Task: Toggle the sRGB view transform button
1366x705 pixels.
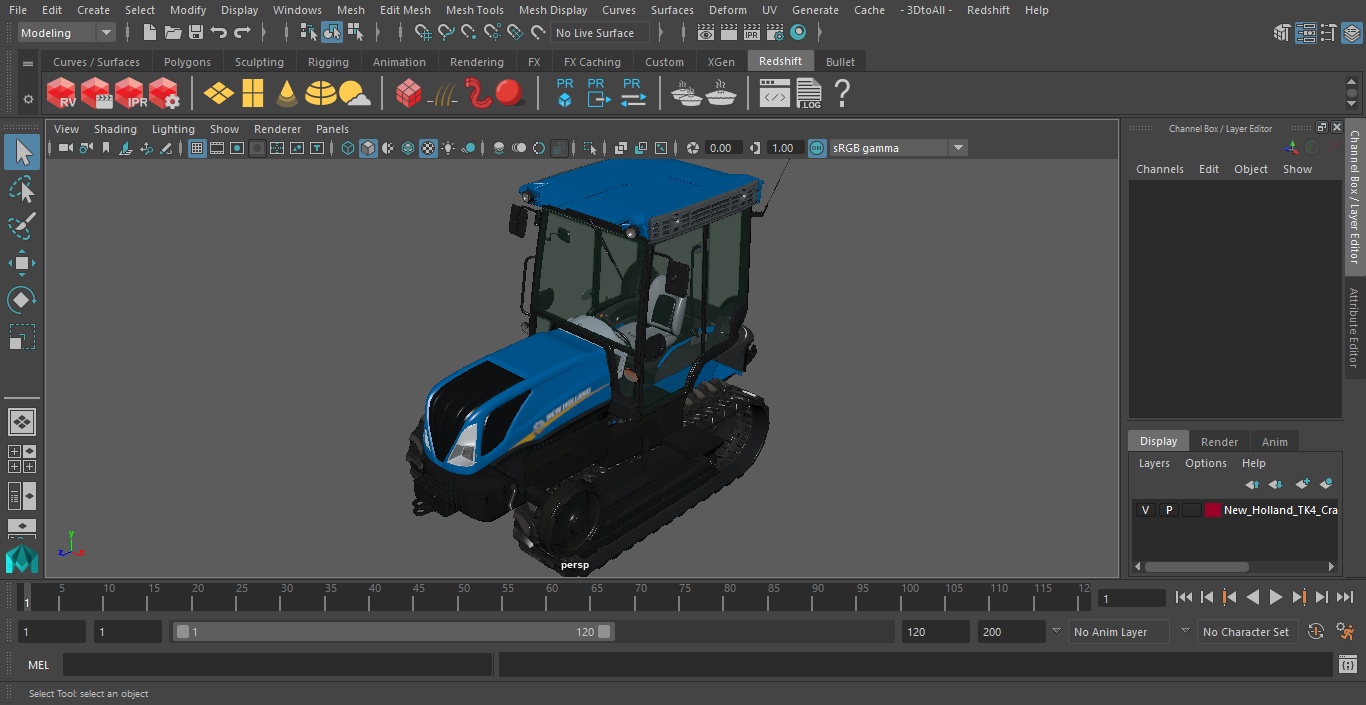Action: coord(817,148)
